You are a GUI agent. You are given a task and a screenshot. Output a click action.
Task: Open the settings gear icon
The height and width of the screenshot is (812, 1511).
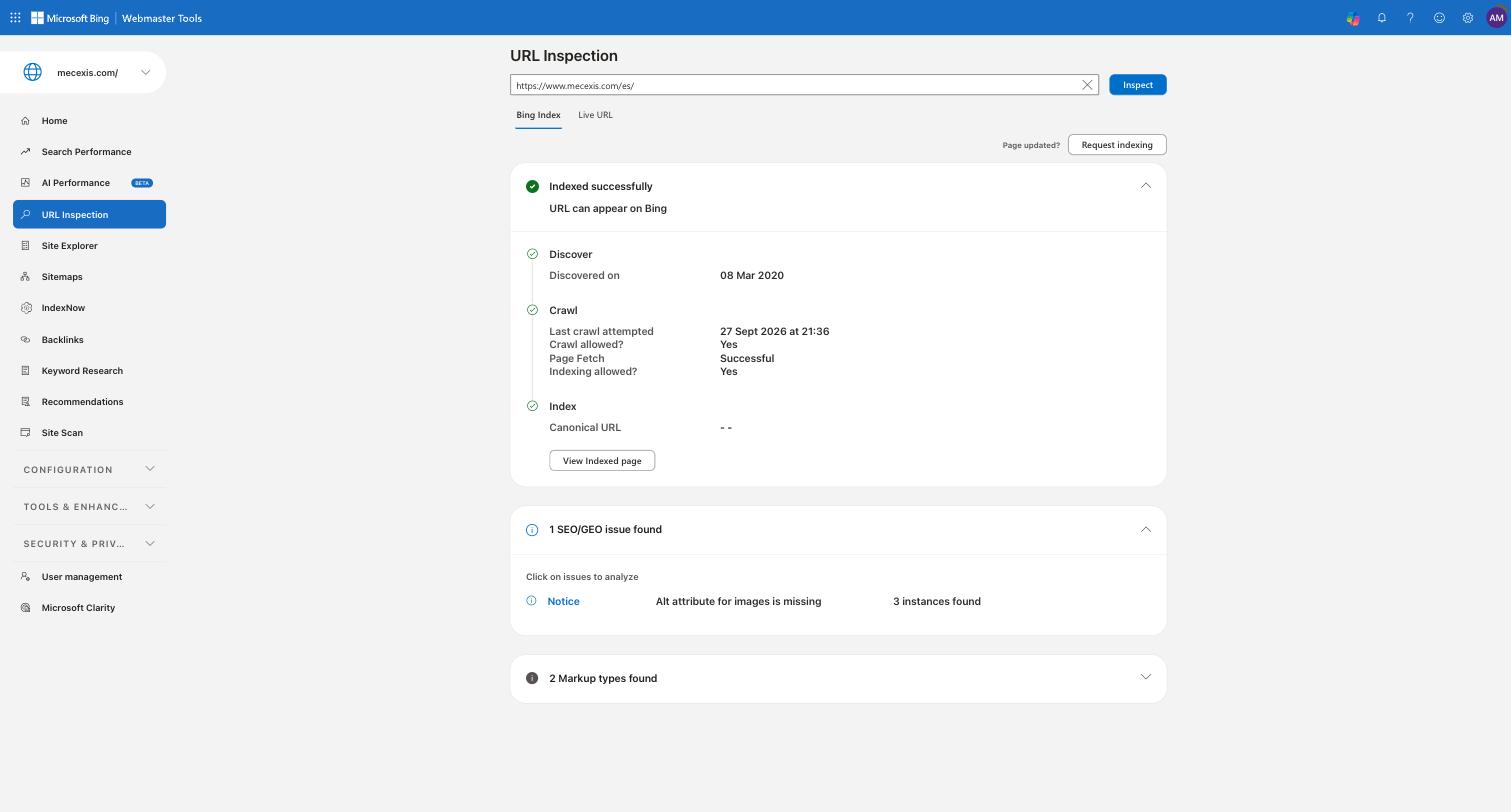pyautogui.click(x=1468, y=18)
